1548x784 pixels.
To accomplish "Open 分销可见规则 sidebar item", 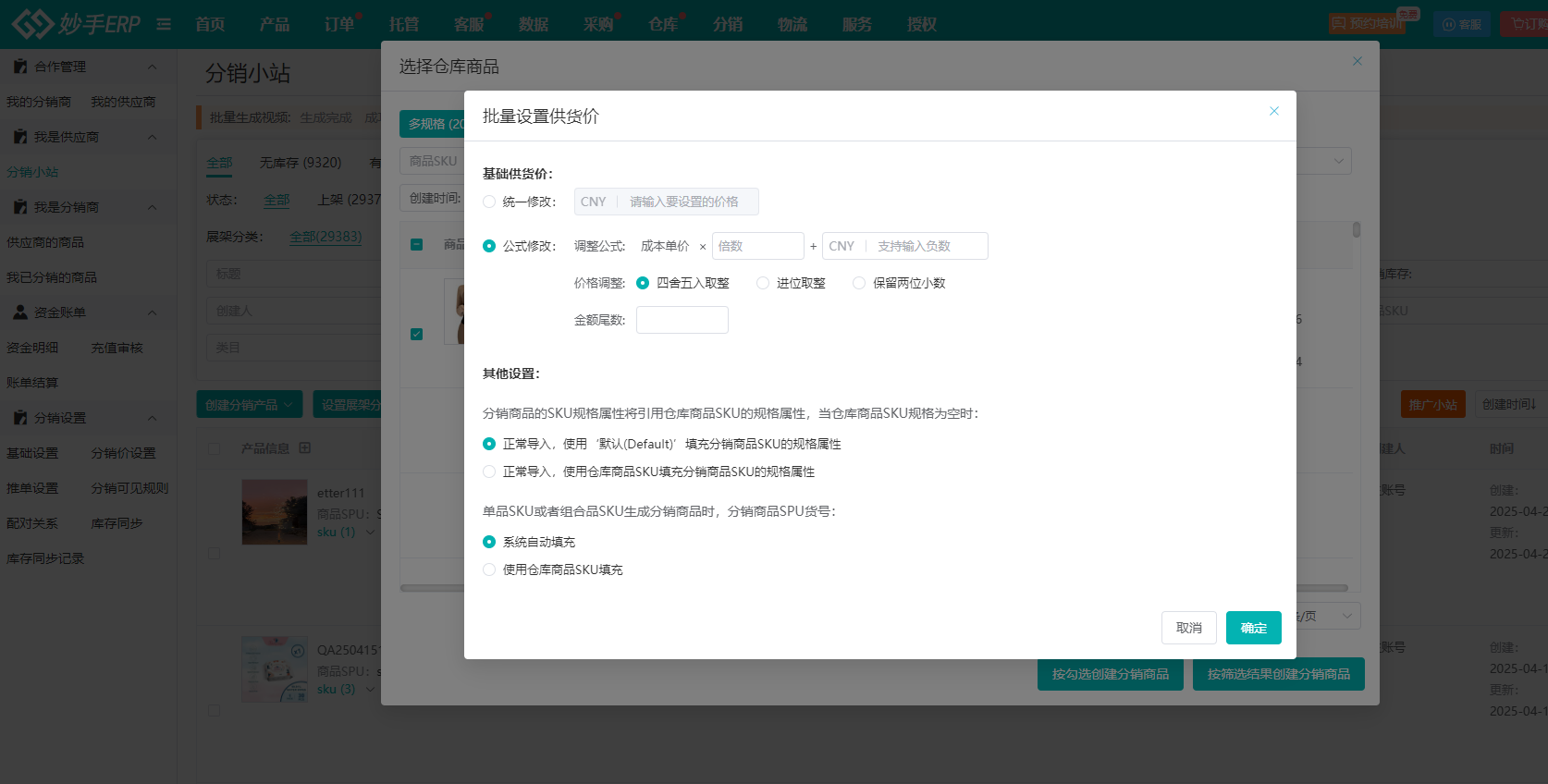I will (x=129, y=488).
